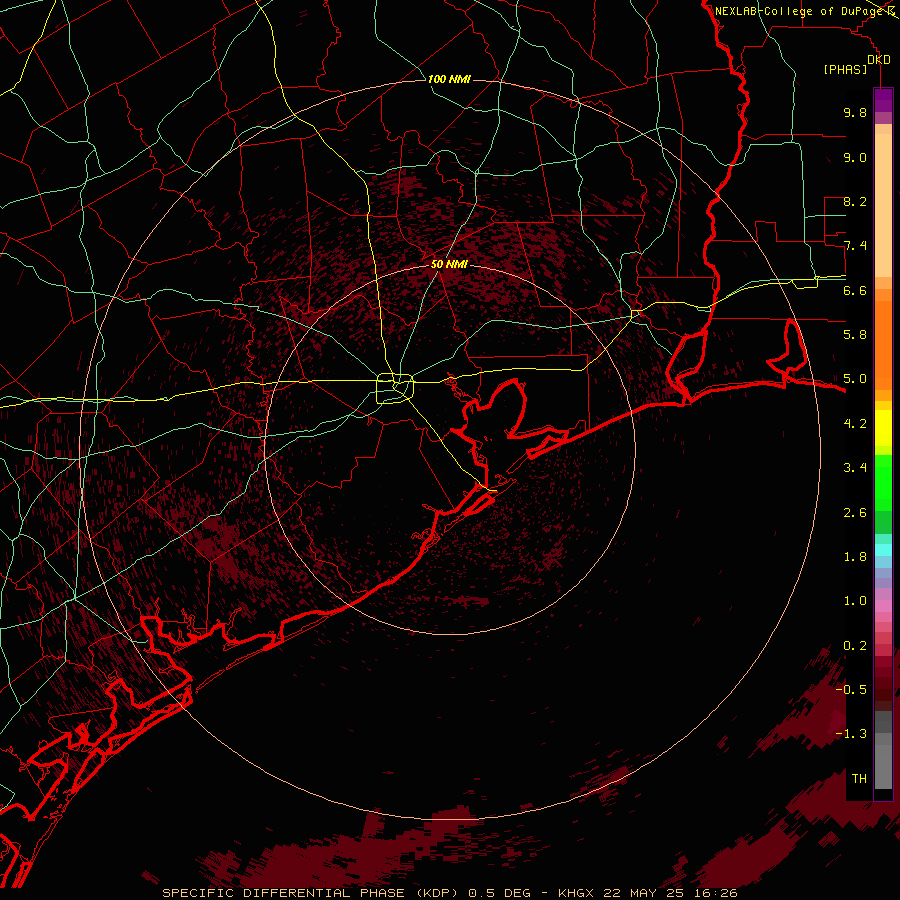Viewport: 900px width, 900px height.
Task: Click the TH label on the color scale
Action: pos(859,779)
